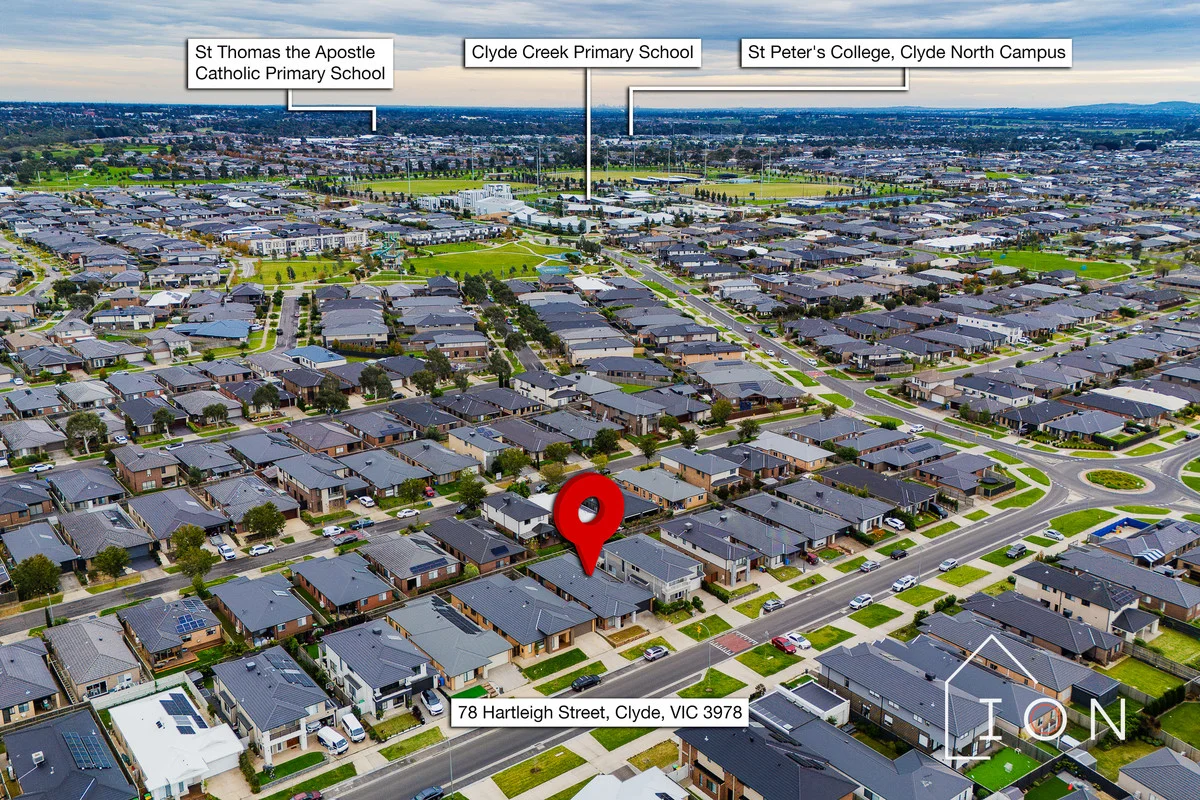The width and height of the screenshot is (1200, 800).
Task: Click the 78 Hartleigh Street address label
Action: coord(599,713)
